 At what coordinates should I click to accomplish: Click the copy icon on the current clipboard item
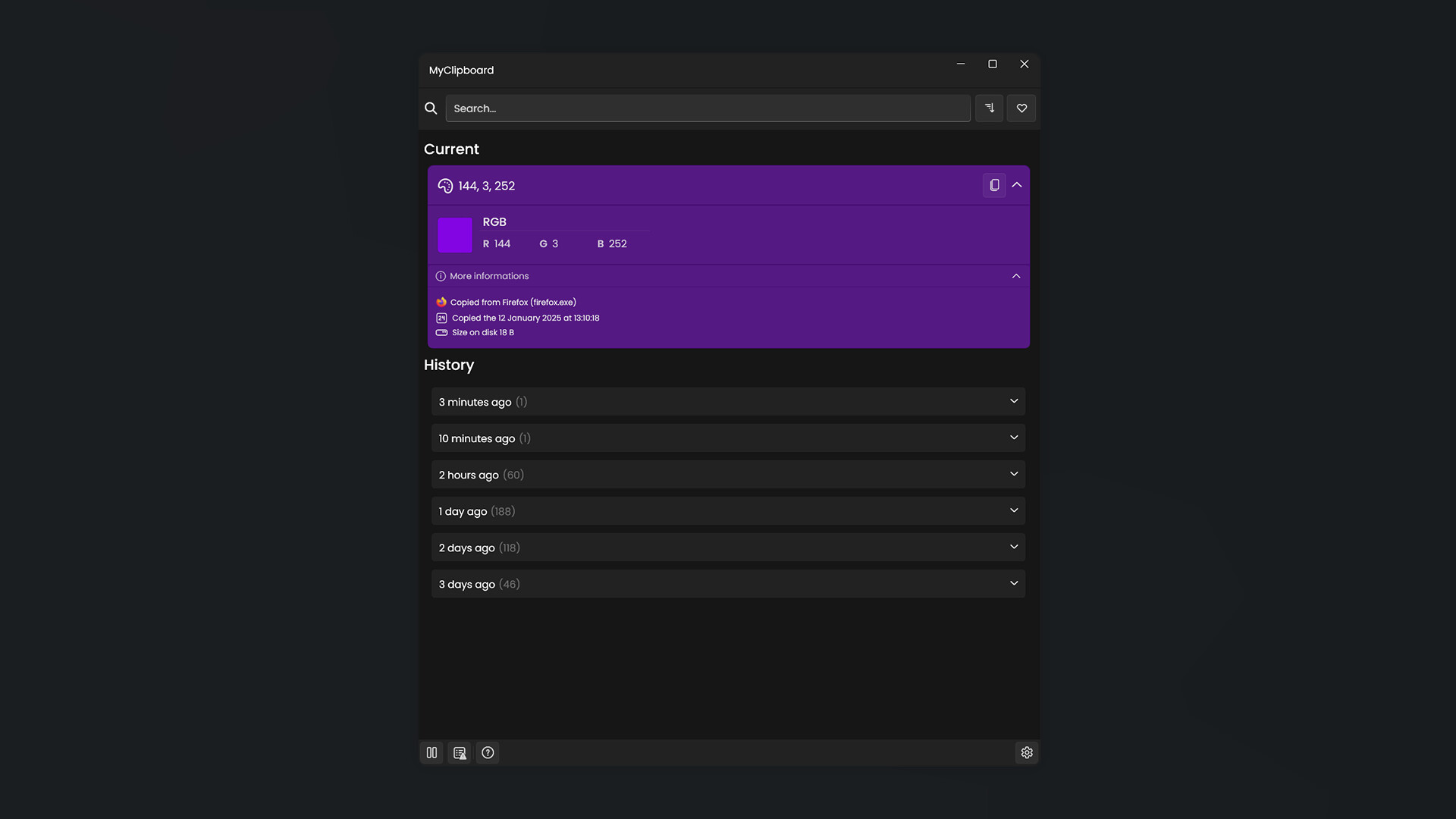(x=994, y=185)
